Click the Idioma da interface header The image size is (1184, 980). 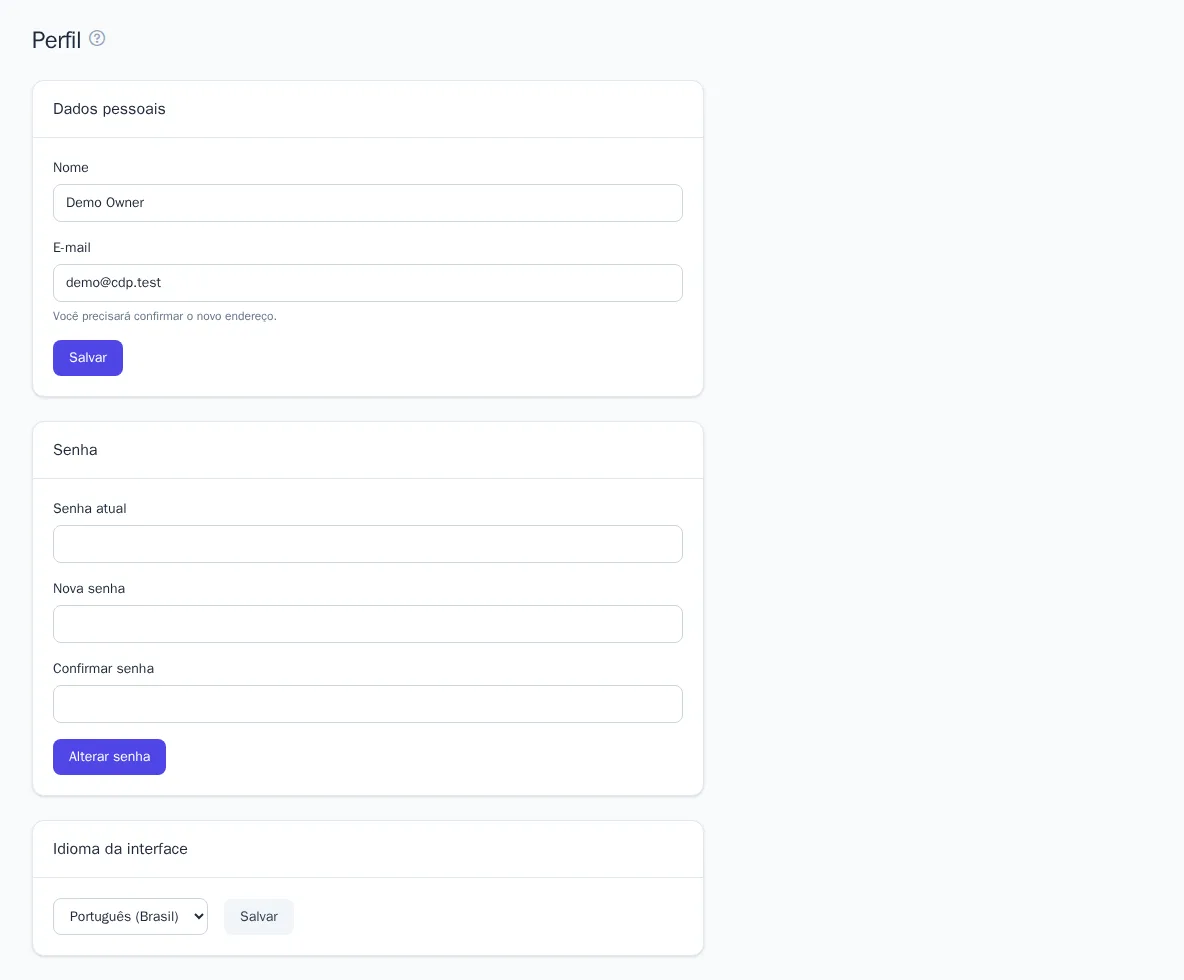120,849
